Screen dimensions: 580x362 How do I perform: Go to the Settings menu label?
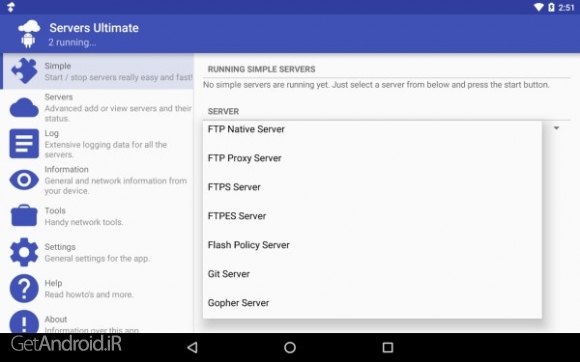tap(60, 247)
